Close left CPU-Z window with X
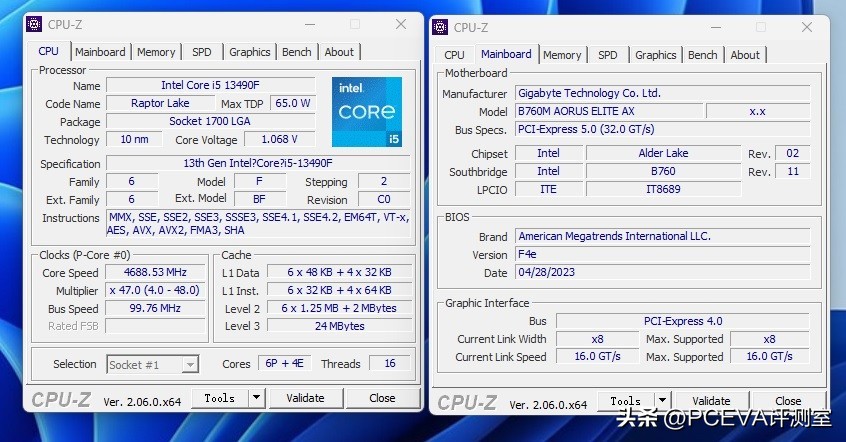Image resolution: width=846 pixels, height=442 pixels. [x=401, y=24]
